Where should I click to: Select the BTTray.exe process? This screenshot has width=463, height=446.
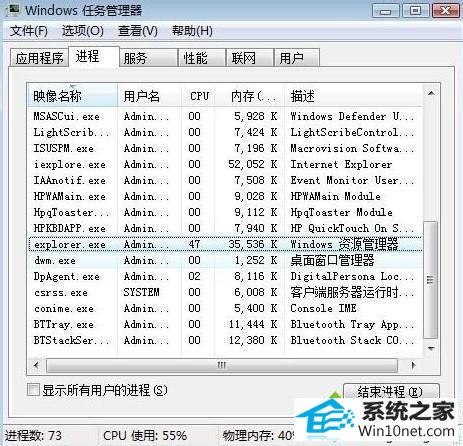coord(225,324)
